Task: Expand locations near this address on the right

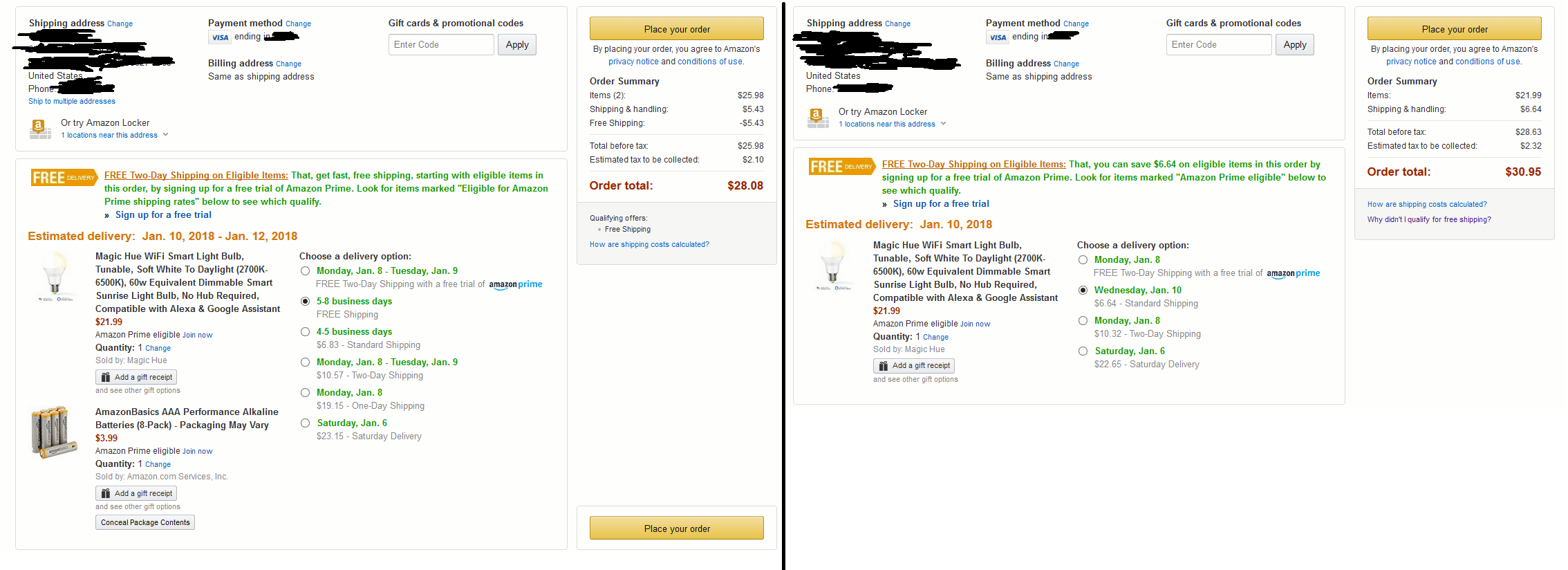Action: 888,123
